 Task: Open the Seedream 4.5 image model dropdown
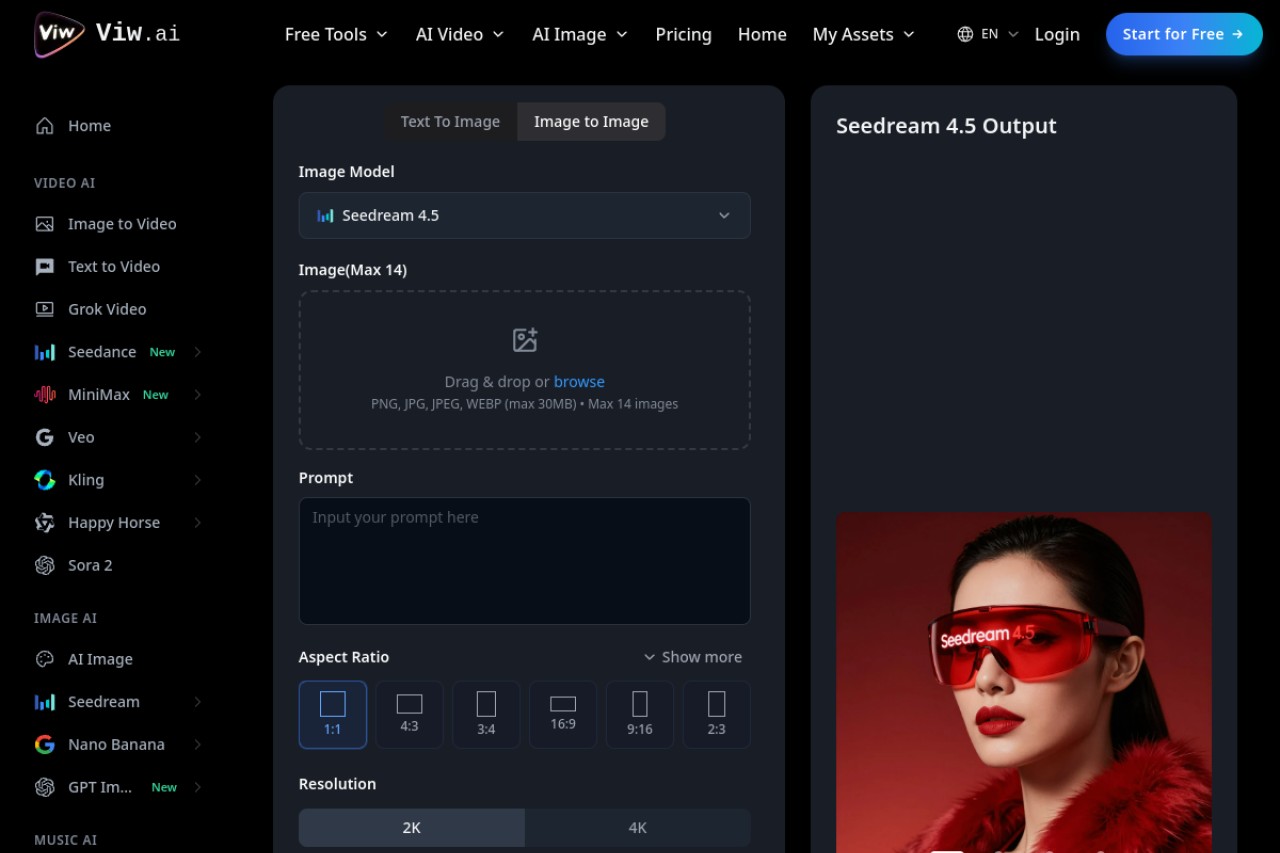pos(525,215)
